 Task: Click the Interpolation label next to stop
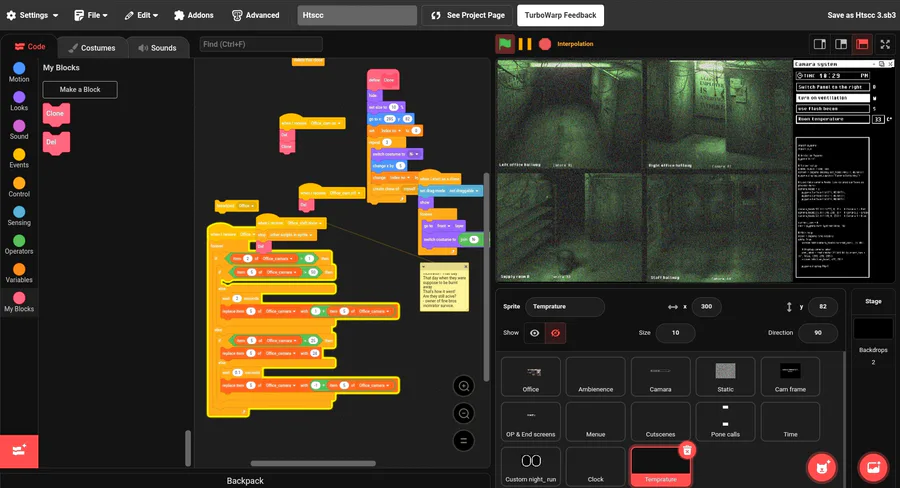(575, 44)
